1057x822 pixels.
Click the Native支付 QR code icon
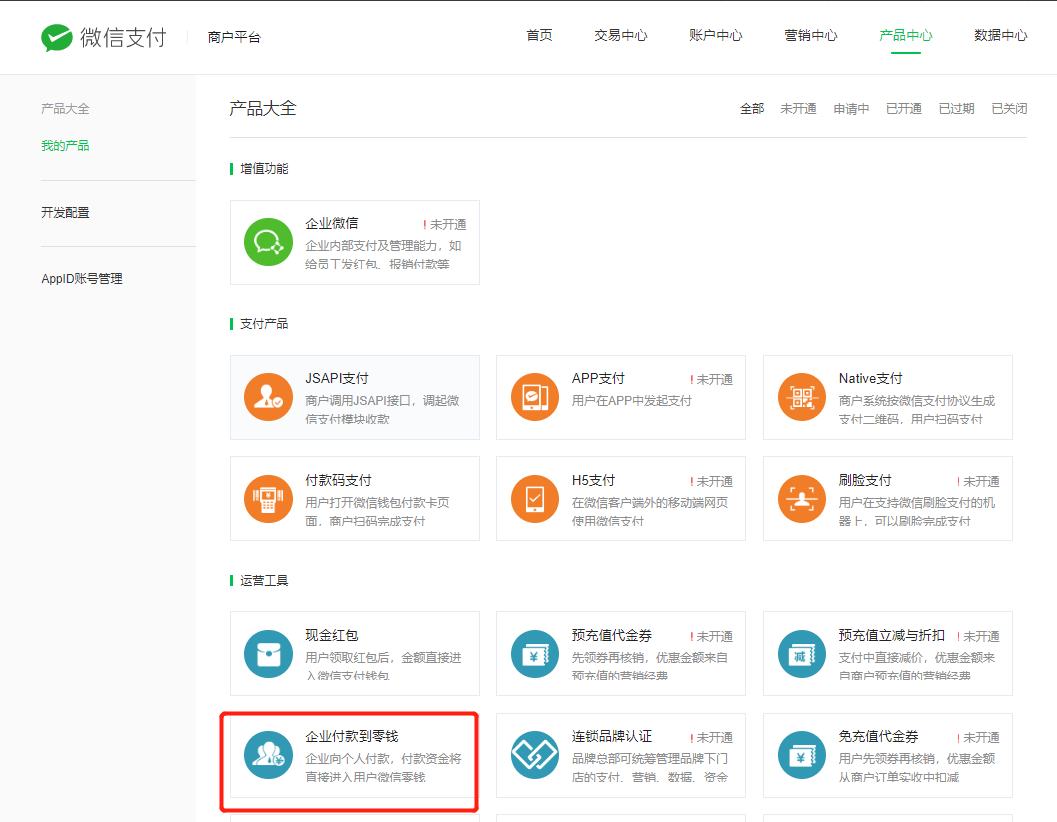(x=802, y=397)
